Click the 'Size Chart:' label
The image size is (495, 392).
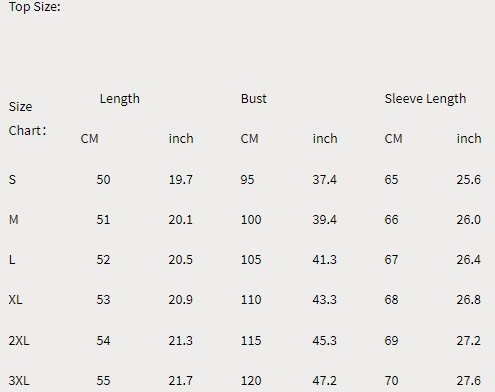tap(27, 119)
